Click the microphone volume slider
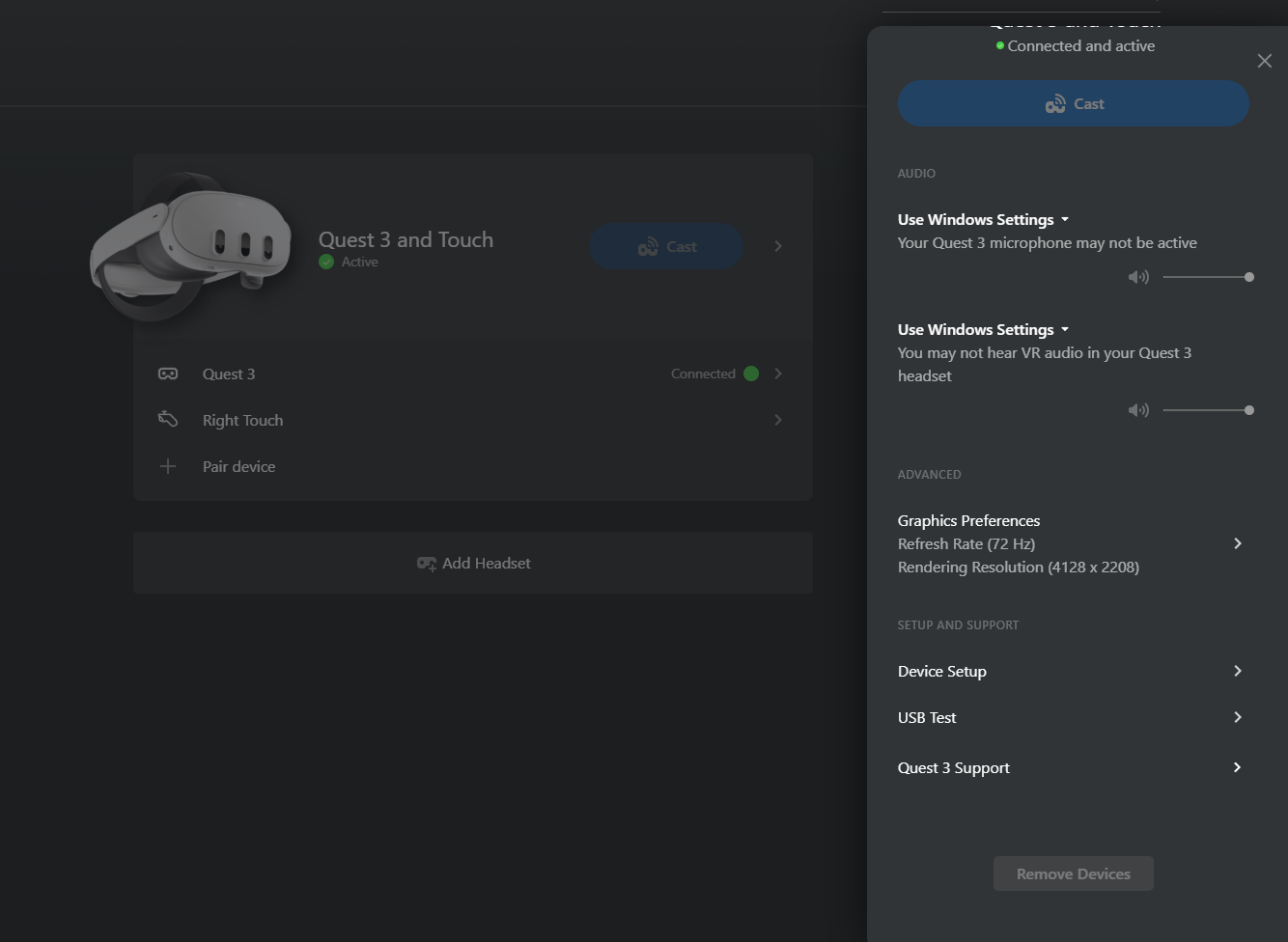 coord(1208,277)
